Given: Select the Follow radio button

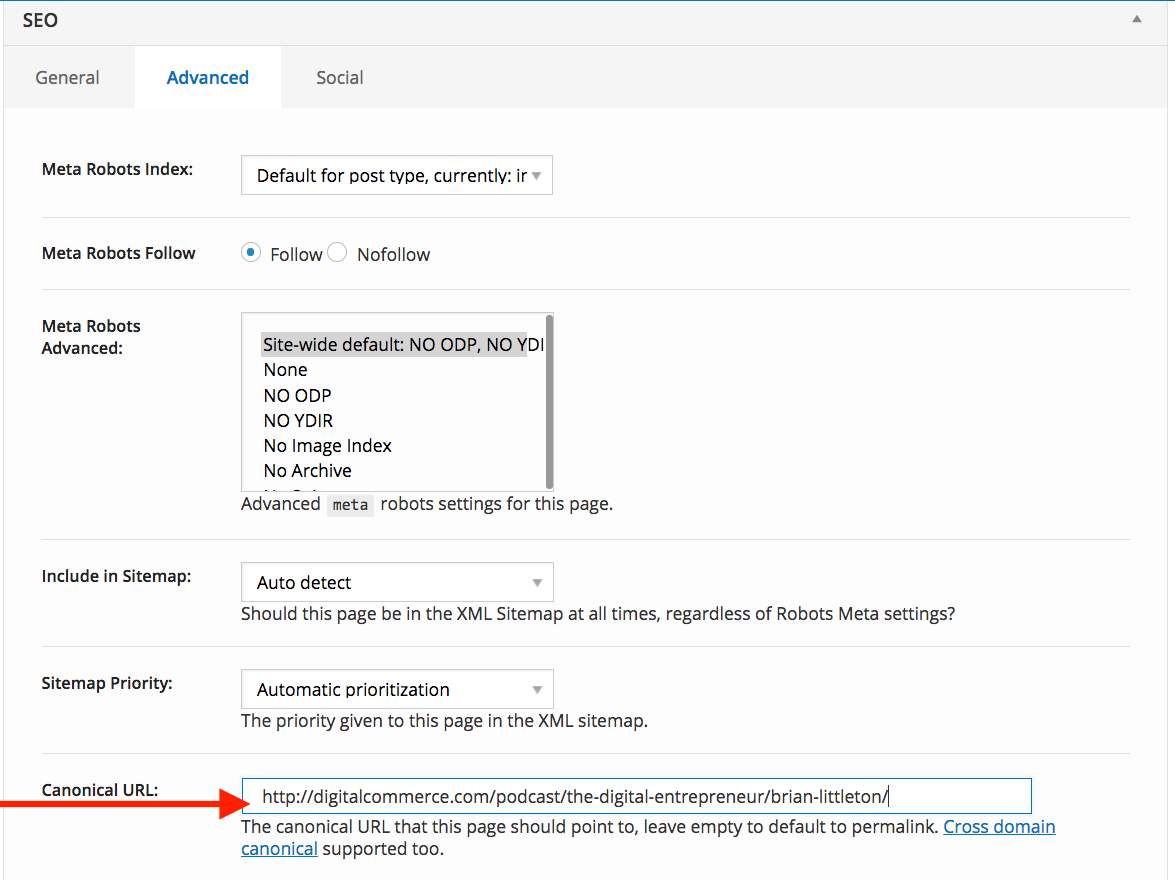Looking at the screenshot, I should click(251, 253).
